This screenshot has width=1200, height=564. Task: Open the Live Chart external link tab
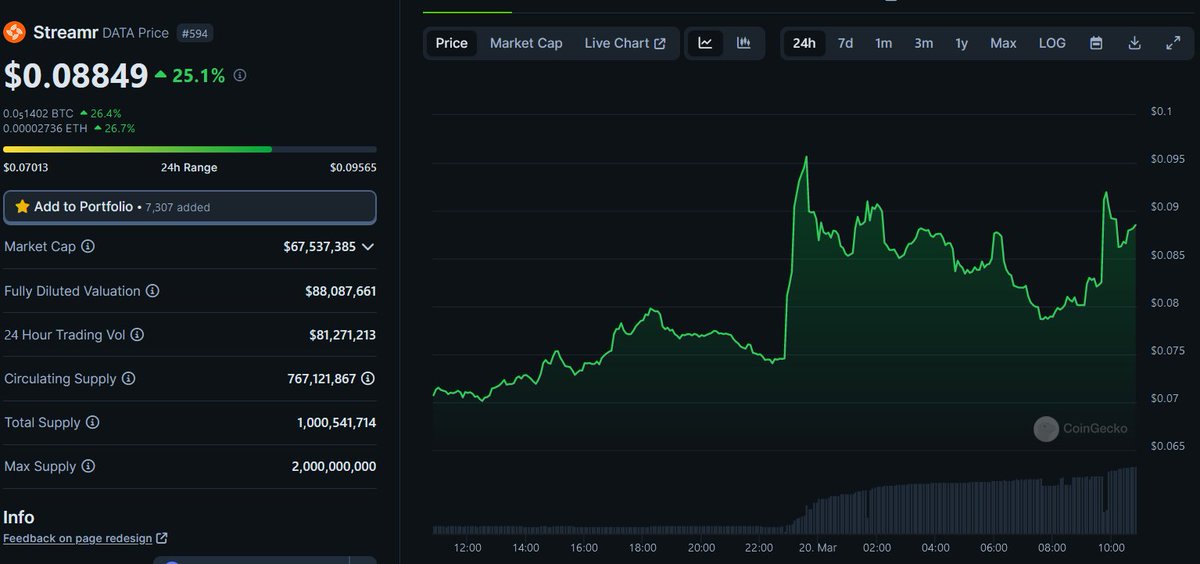[625, 43]
